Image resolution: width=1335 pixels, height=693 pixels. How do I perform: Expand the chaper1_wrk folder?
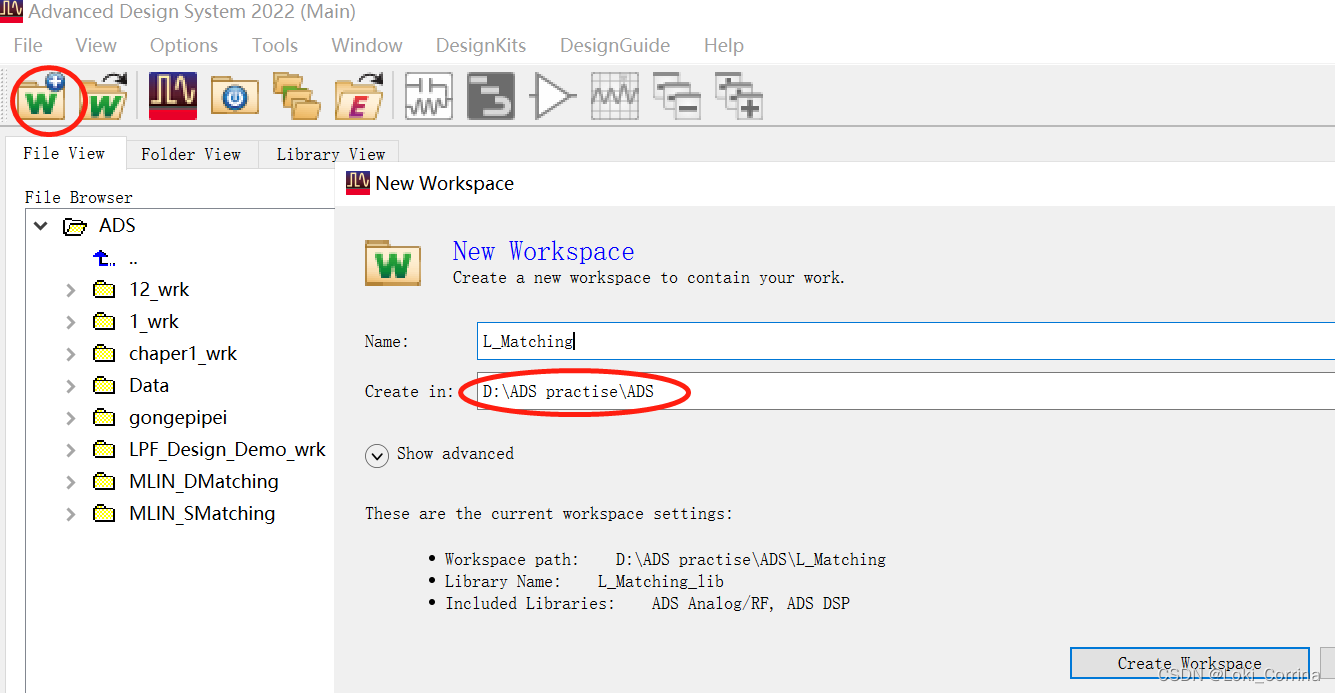(x=71, y=354)
